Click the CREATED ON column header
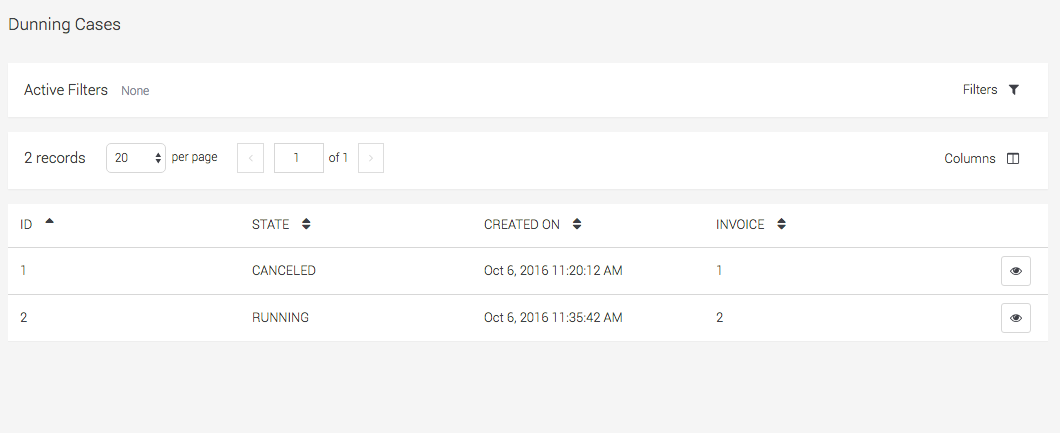1060x433 pixels. pos(522,225)
